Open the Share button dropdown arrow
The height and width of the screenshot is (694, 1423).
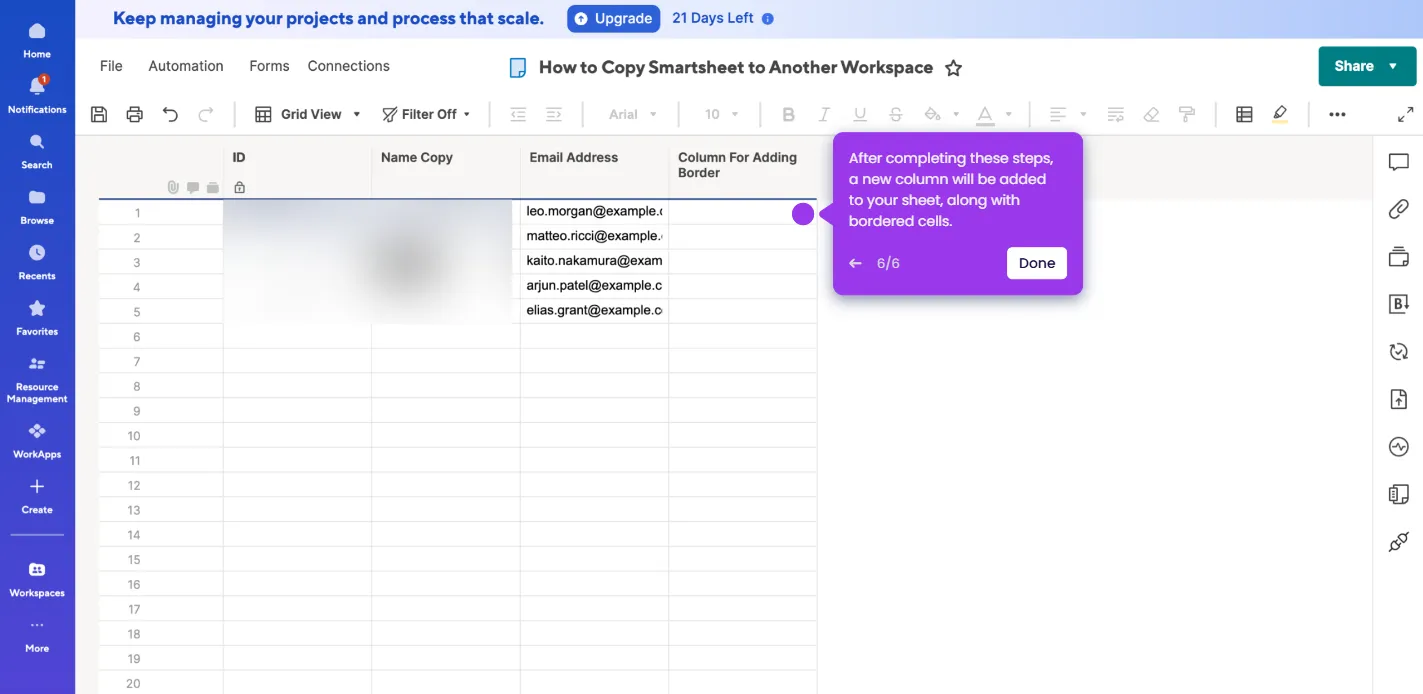1393,66
